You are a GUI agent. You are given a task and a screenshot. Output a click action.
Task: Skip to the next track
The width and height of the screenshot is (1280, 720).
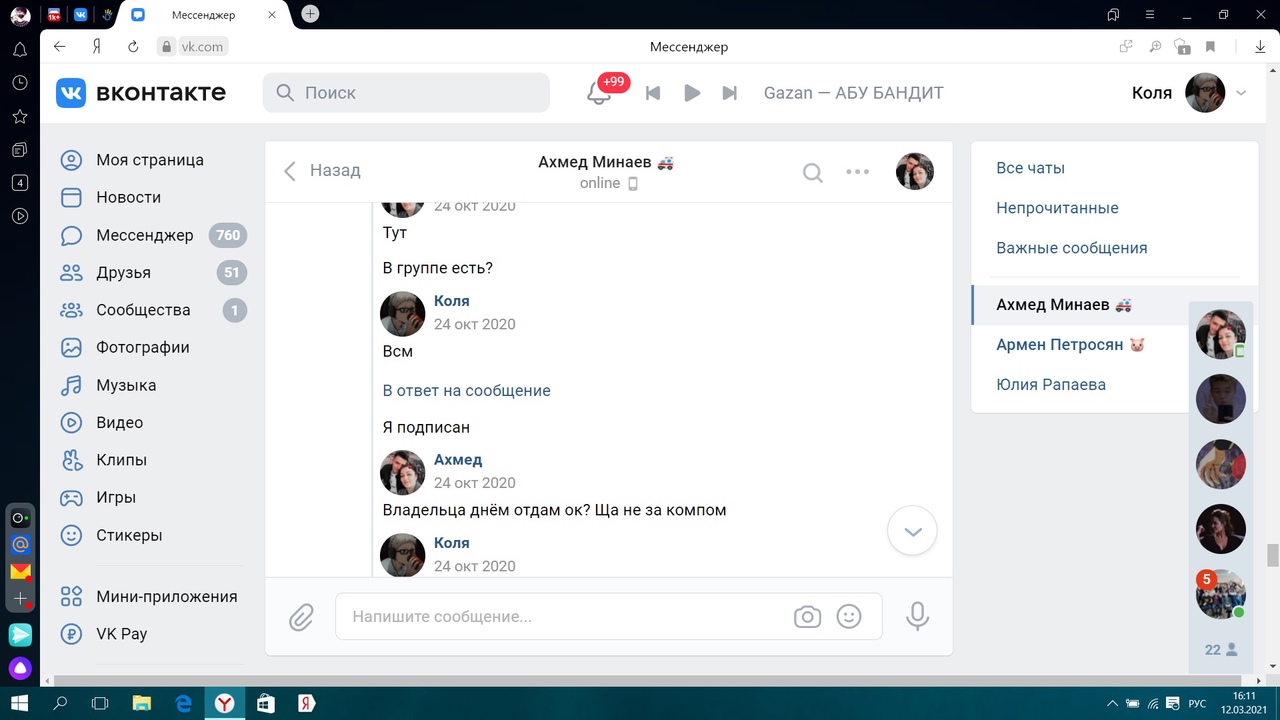coord(730,93)
